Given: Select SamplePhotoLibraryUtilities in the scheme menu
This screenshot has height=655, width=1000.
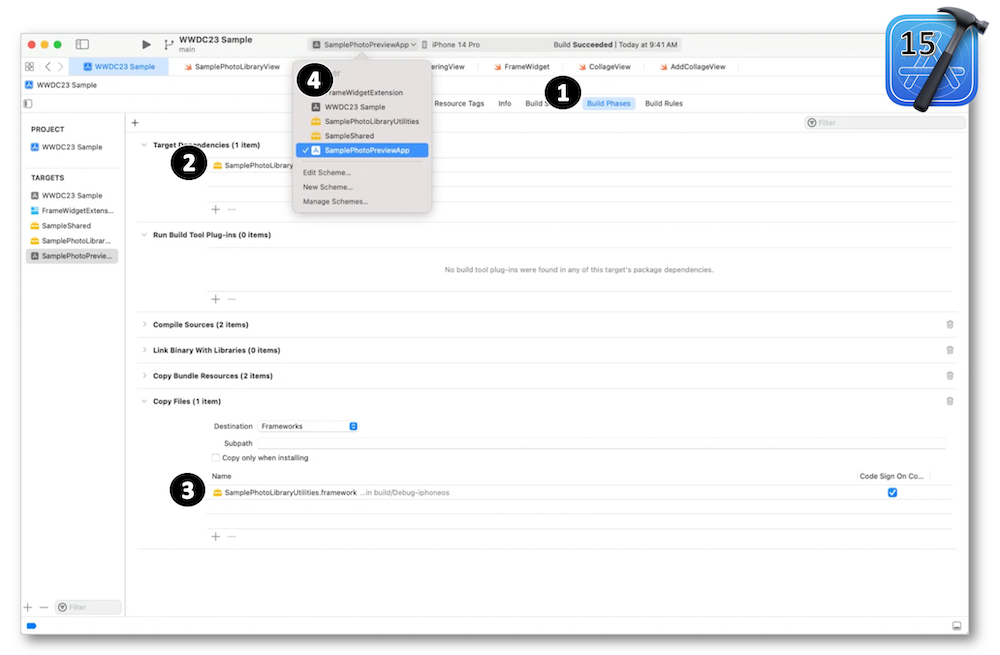Looking at the screenshot, I should coord(362,121).
